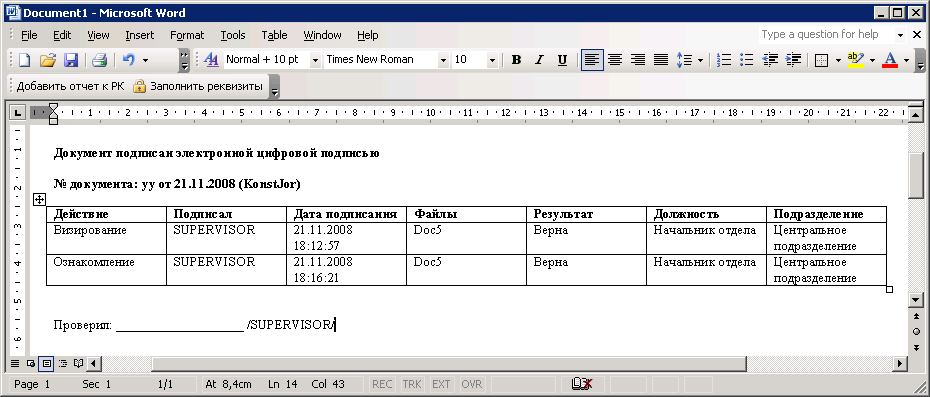Toggle TRK track changes in status bar
Image resolution: width=930 pixels, height=397 pixels.
tap(412, 384)
